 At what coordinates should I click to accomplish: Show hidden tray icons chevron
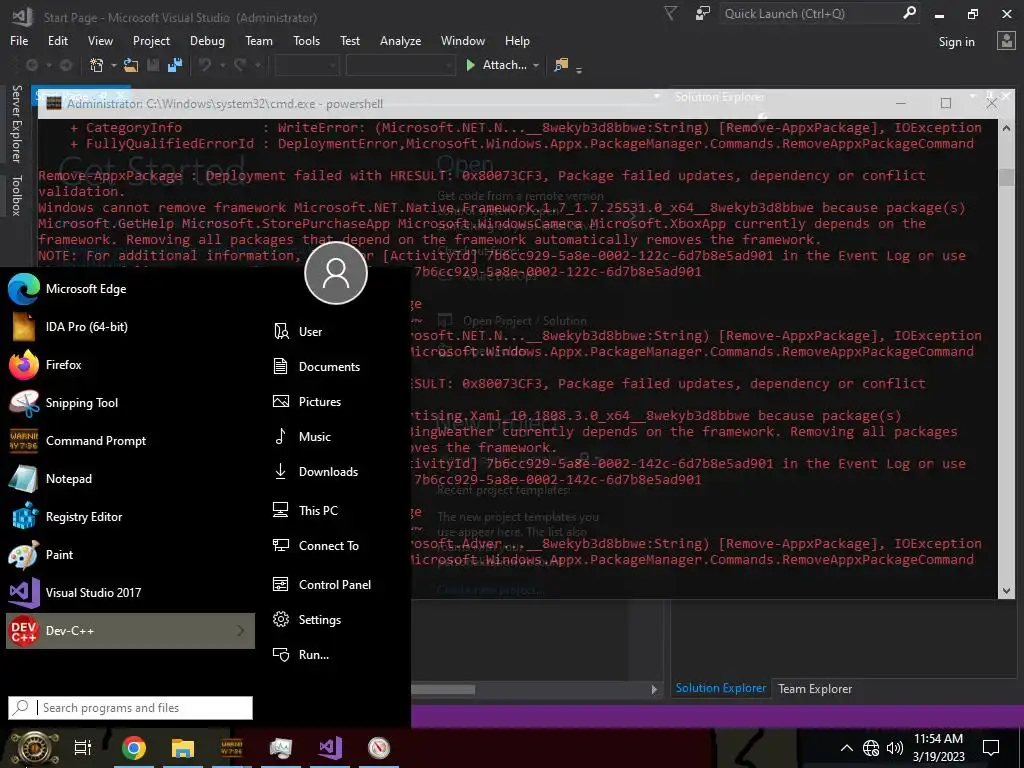click(x=846, y=748)
